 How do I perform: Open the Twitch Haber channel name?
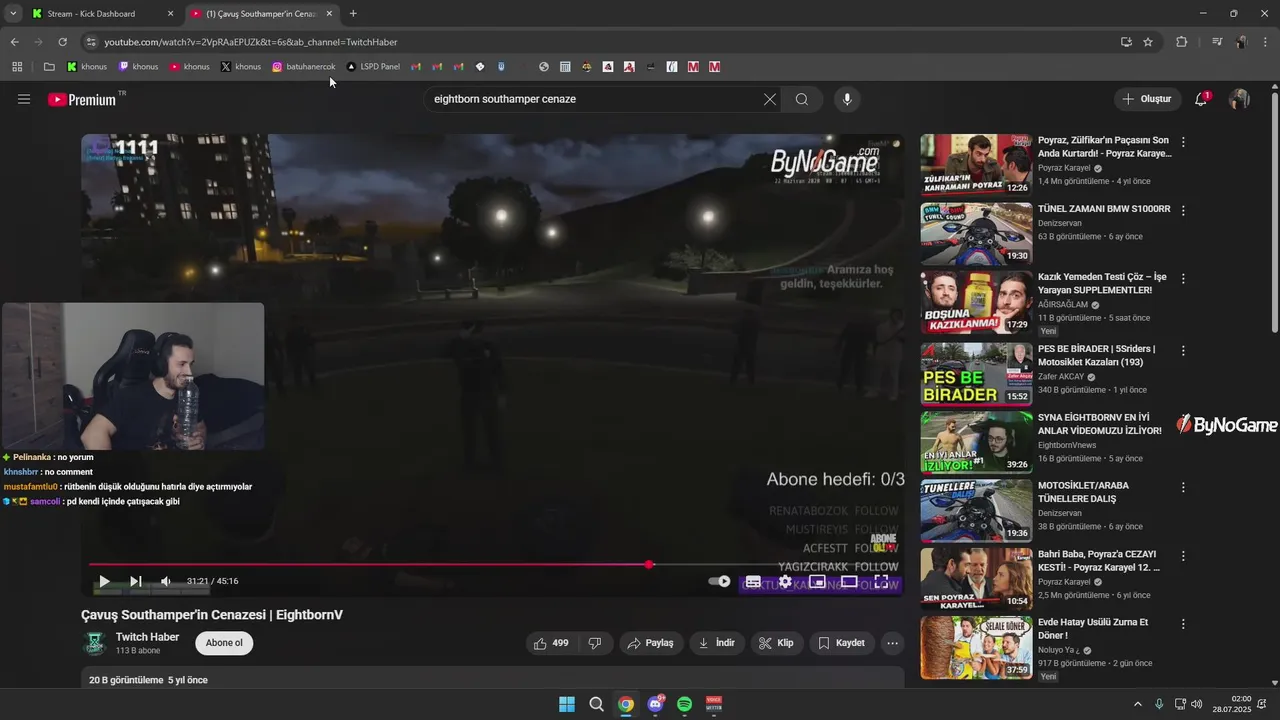pyautogui.click(x=147, y=637)
